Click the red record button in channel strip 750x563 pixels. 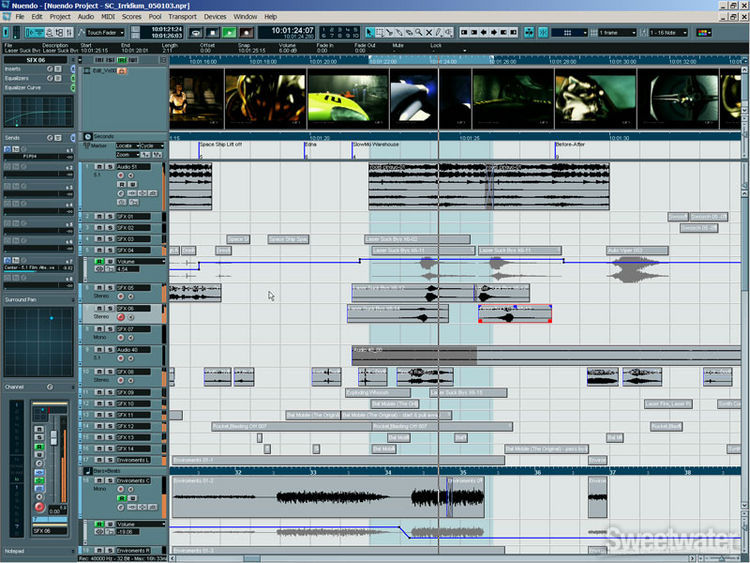point(40,507)
